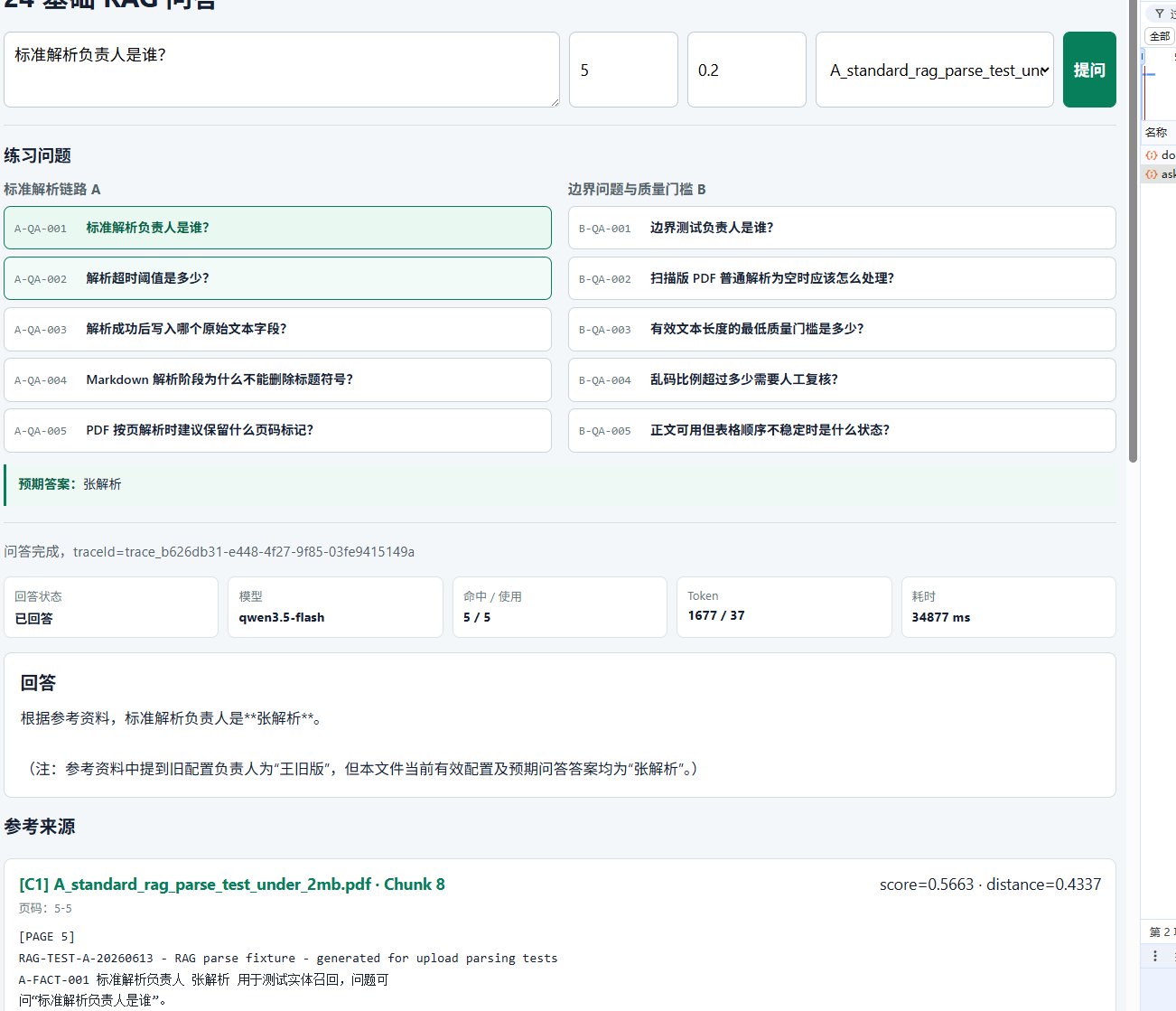Select the 全部 request type filter chip

click(1160, 36)
